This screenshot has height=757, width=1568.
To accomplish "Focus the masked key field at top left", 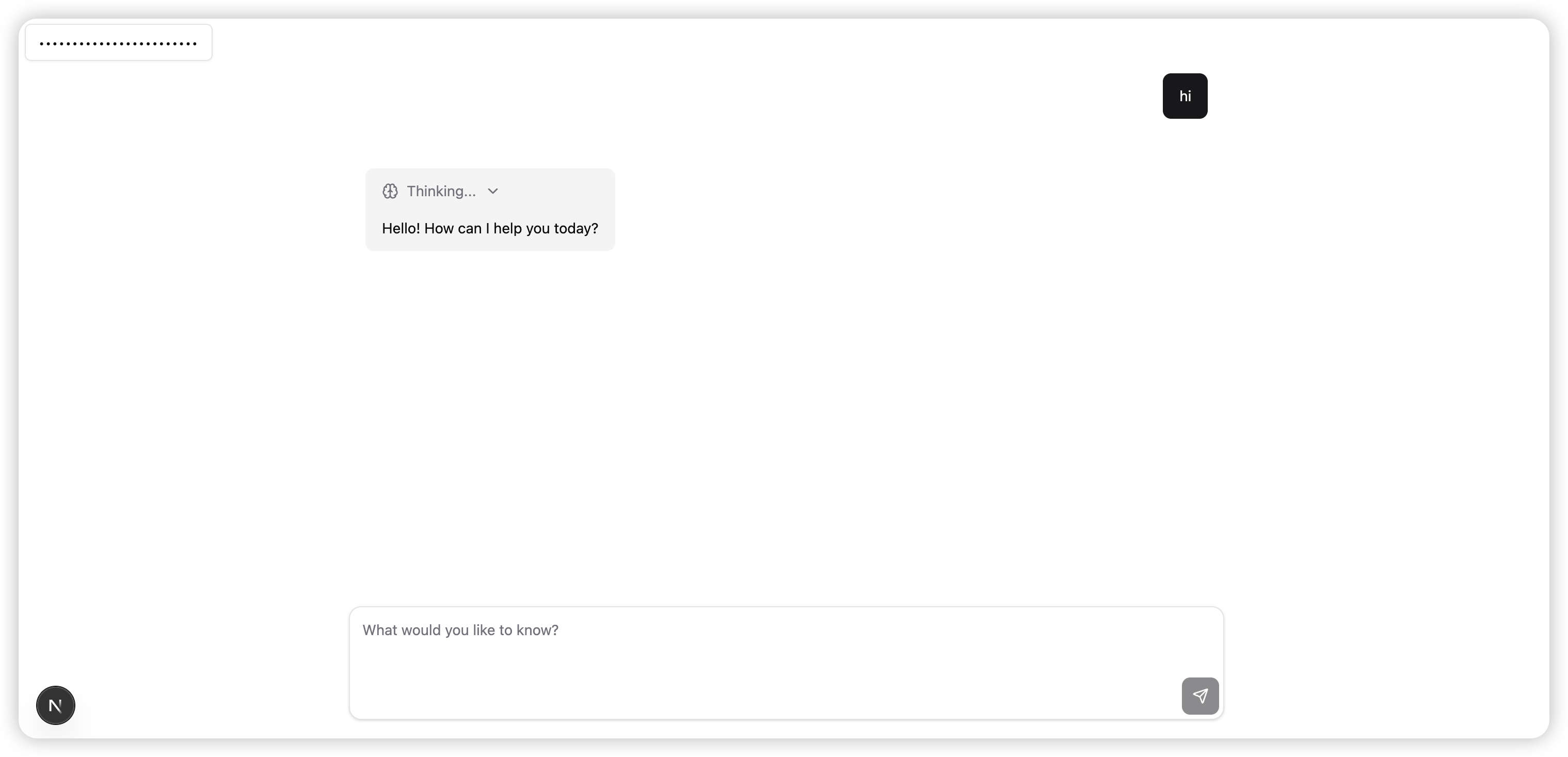I will [119, 43].
